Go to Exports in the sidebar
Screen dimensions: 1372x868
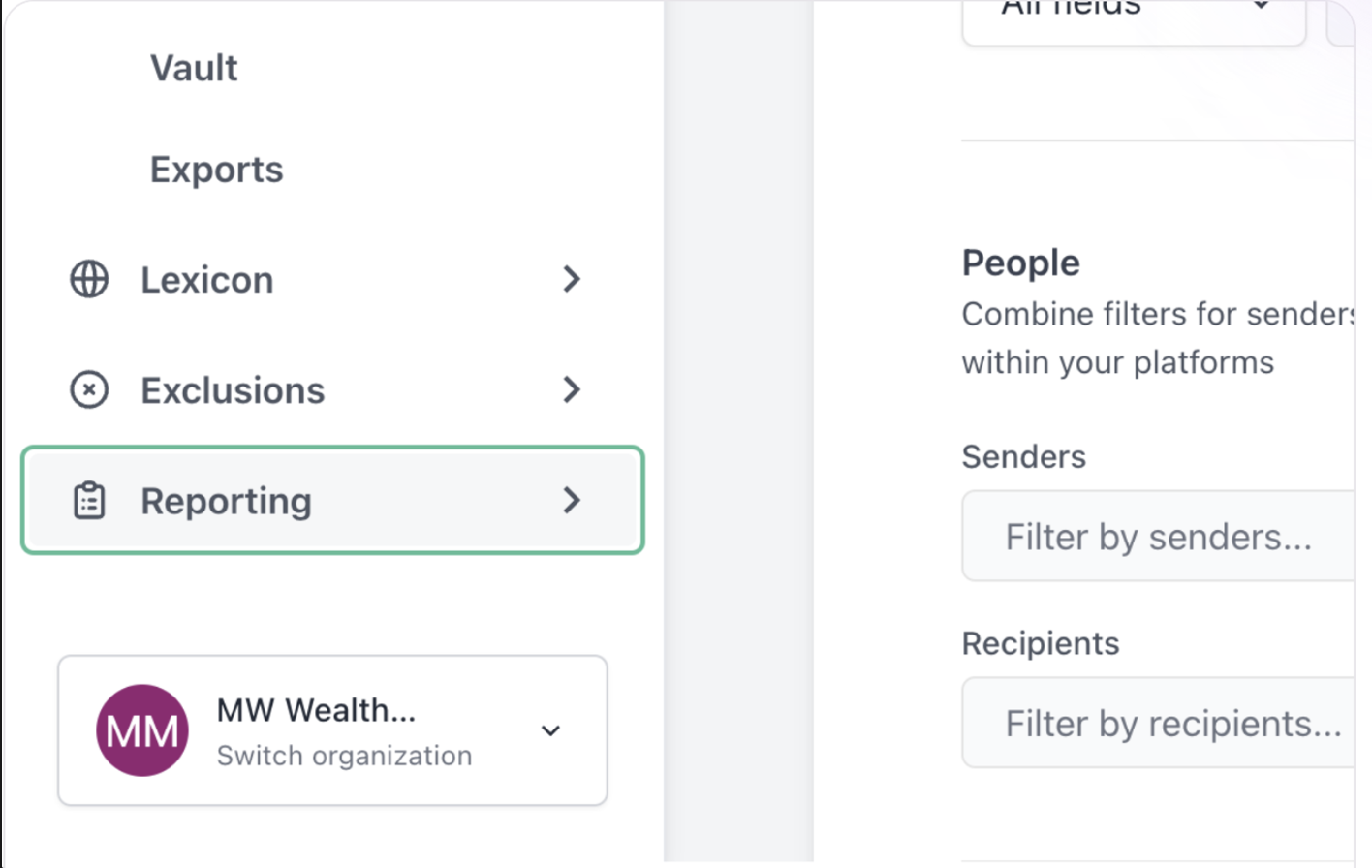tap(217, 170)
